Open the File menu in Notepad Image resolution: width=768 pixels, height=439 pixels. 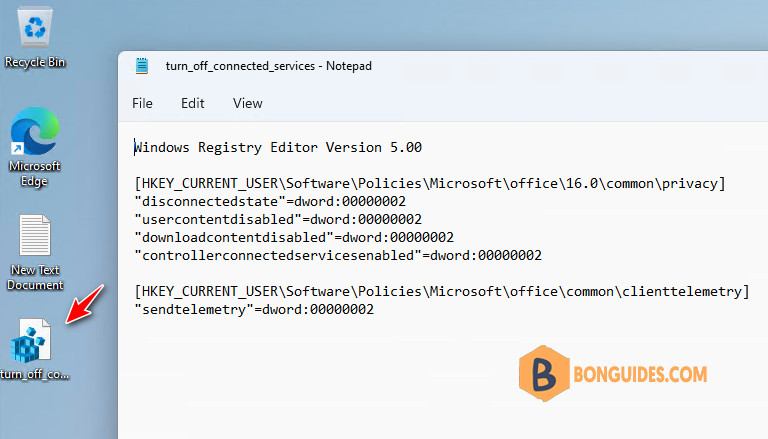tap(142, 103)
